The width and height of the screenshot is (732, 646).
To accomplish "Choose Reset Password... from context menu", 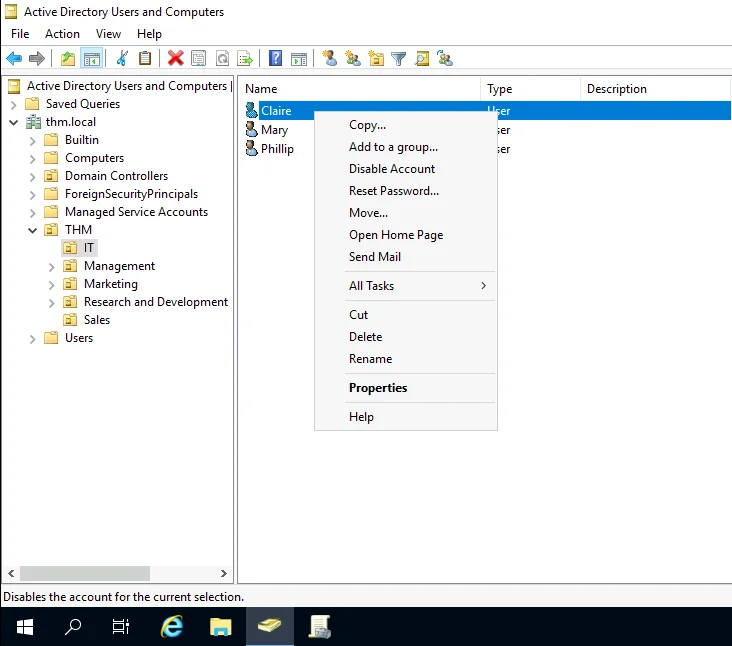I will coord(405,191).
